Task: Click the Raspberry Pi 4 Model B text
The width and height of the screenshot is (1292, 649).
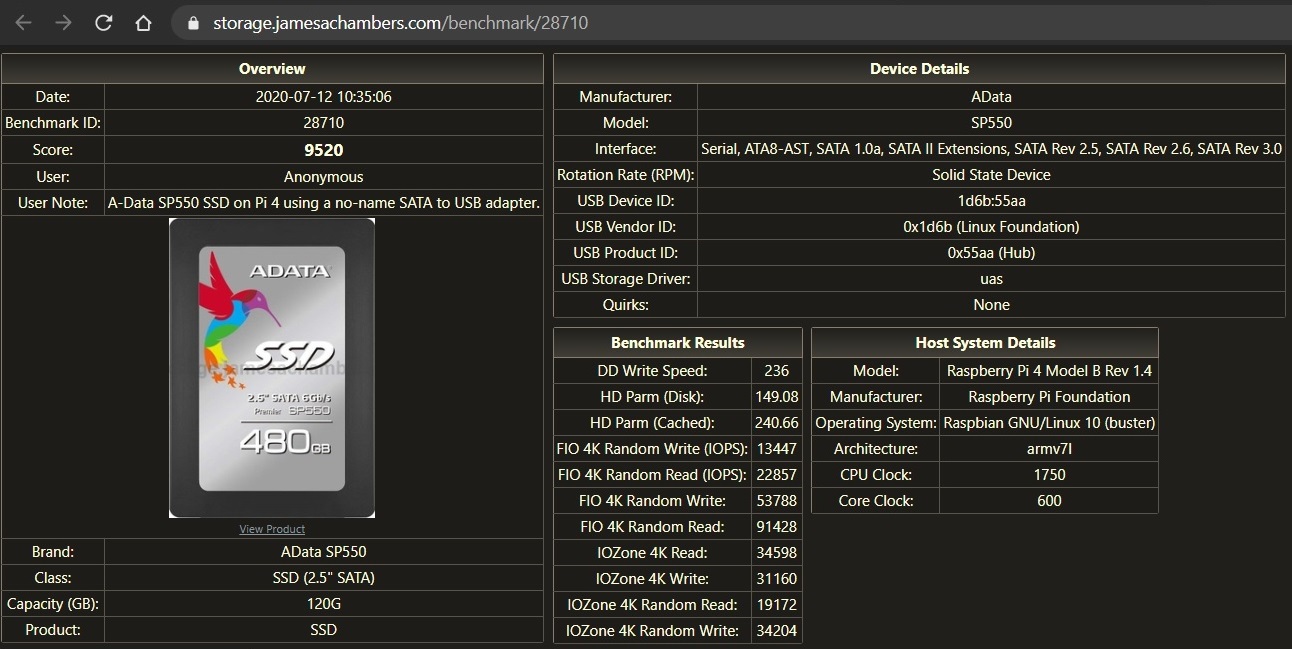Action: [1049, 371]
